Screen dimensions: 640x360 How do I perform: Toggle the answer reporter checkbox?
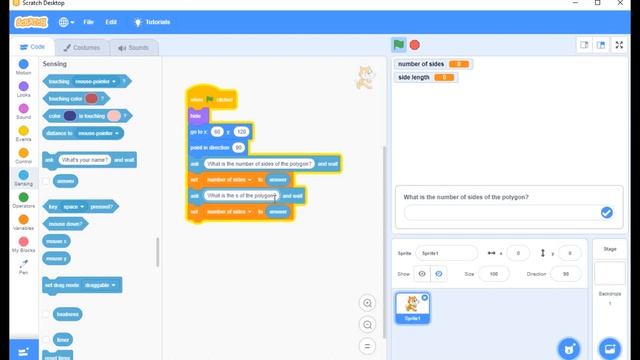point(46,181)
